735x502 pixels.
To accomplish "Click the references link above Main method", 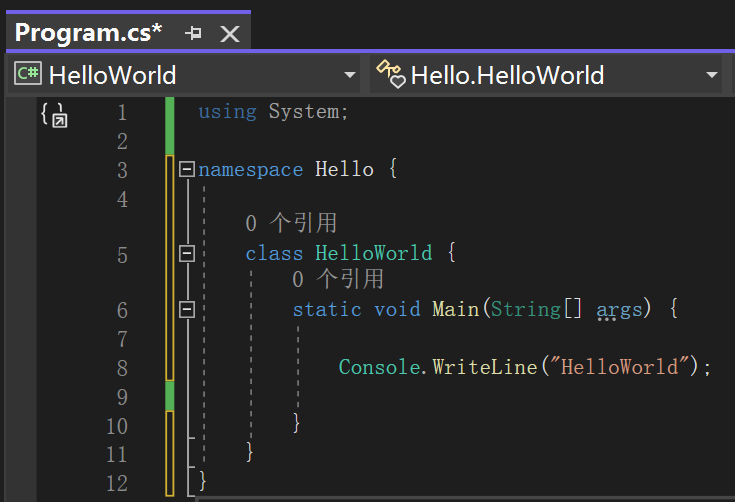I will (337, 279).
